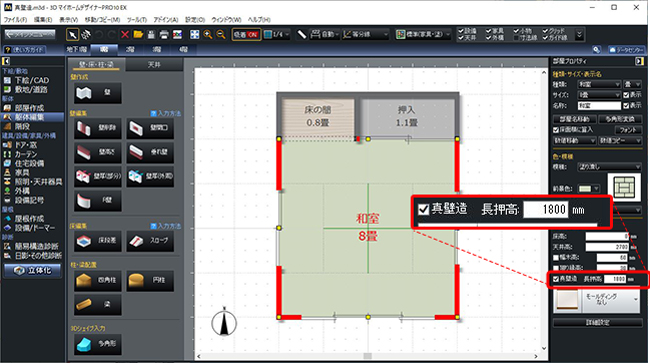Toggle the 真壁造 checkbox
This screenshot has width=650, height=363.
tap(556, 279)
